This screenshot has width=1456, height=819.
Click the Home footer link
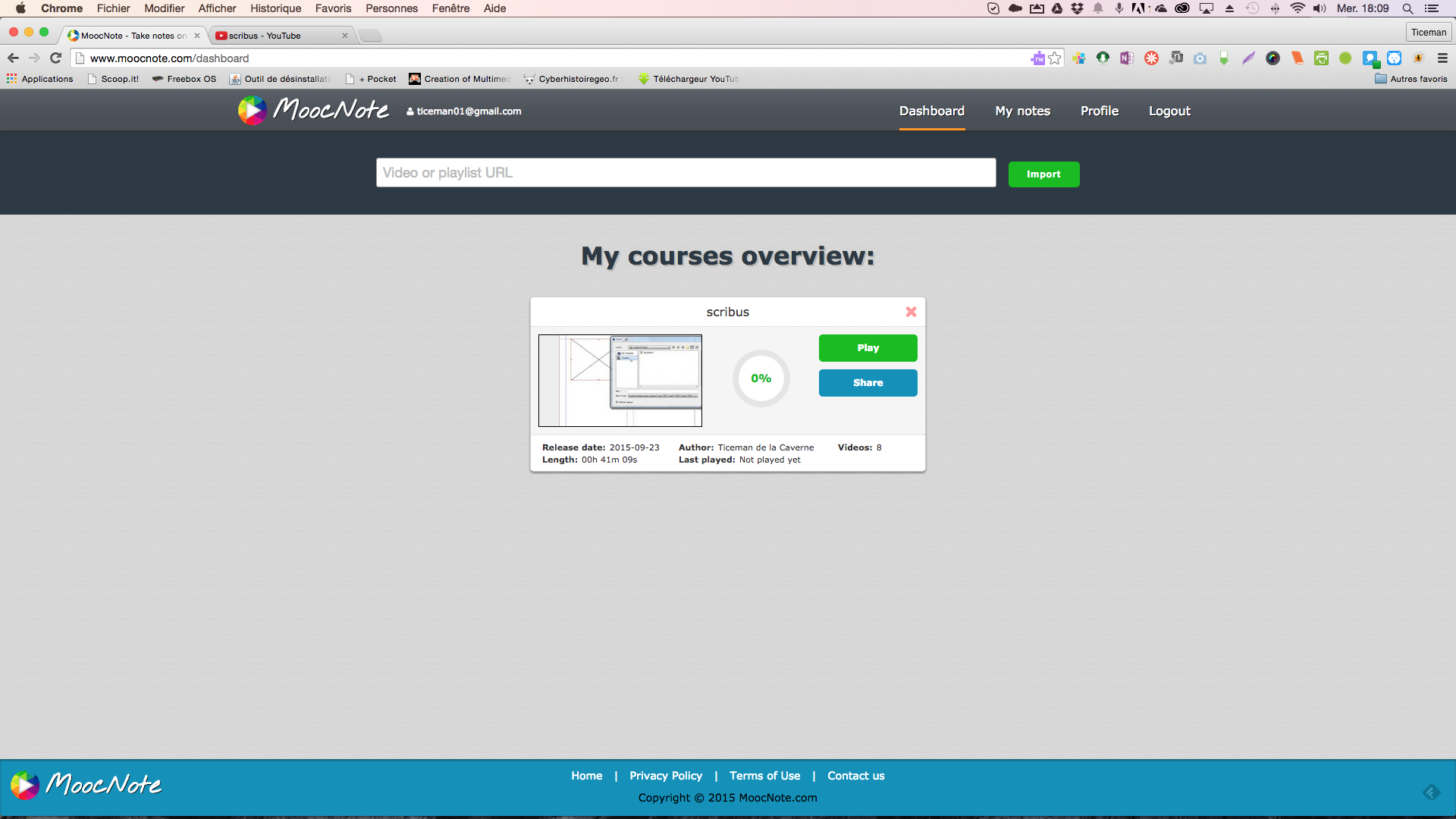click(x=586, y=776)
